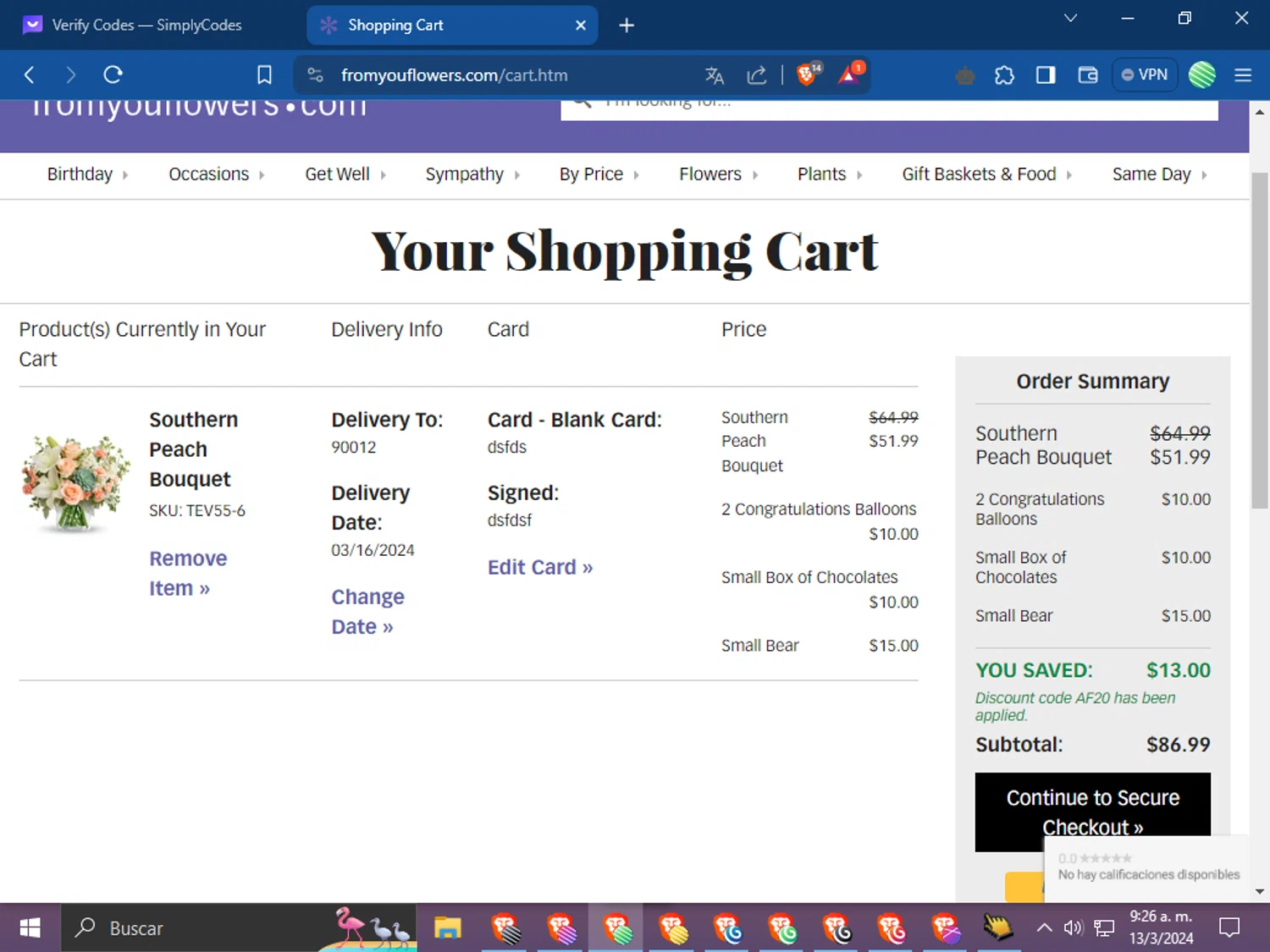Expand the Flowers menu arrow

click(755, 175)
